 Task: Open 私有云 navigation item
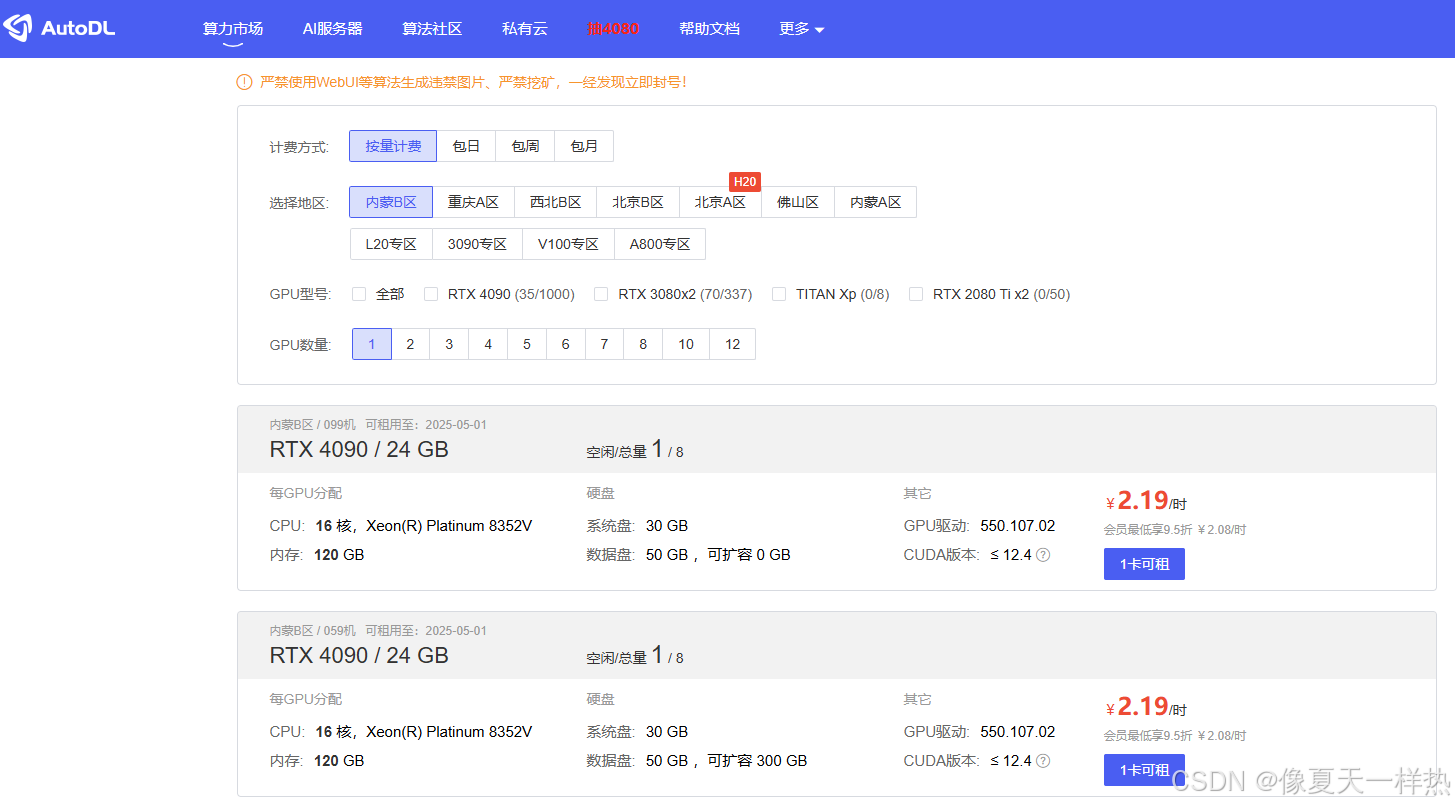point(525,29)
